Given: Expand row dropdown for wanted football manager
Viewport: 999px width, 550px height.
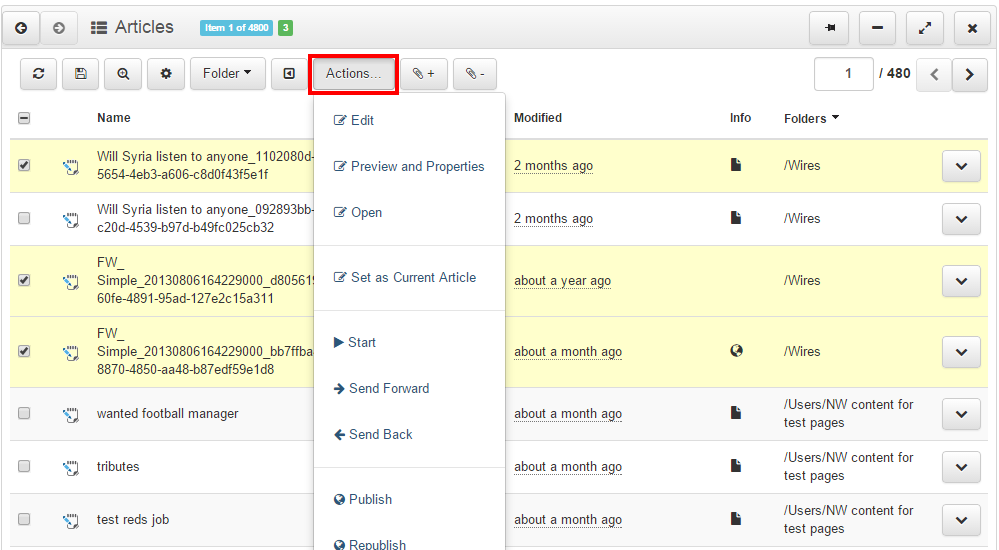Looking at the screenshot, I should pos(961,414).
